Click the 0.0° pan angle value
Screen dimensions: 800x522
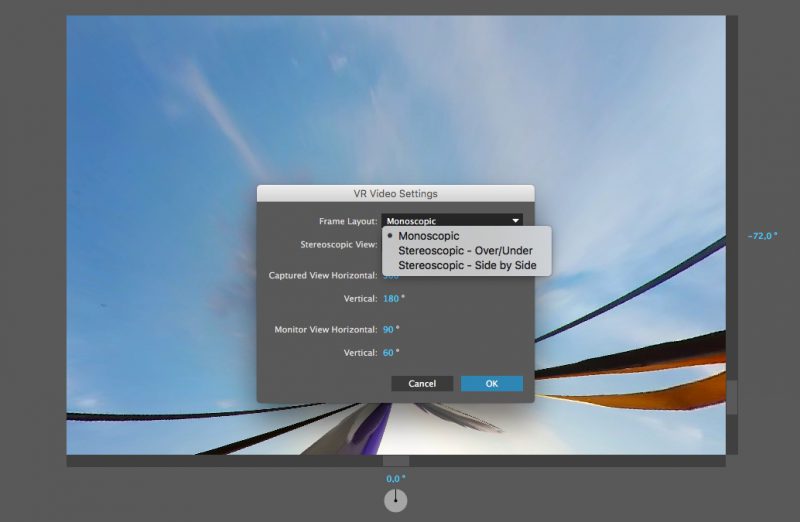click(x=396, y=479)
